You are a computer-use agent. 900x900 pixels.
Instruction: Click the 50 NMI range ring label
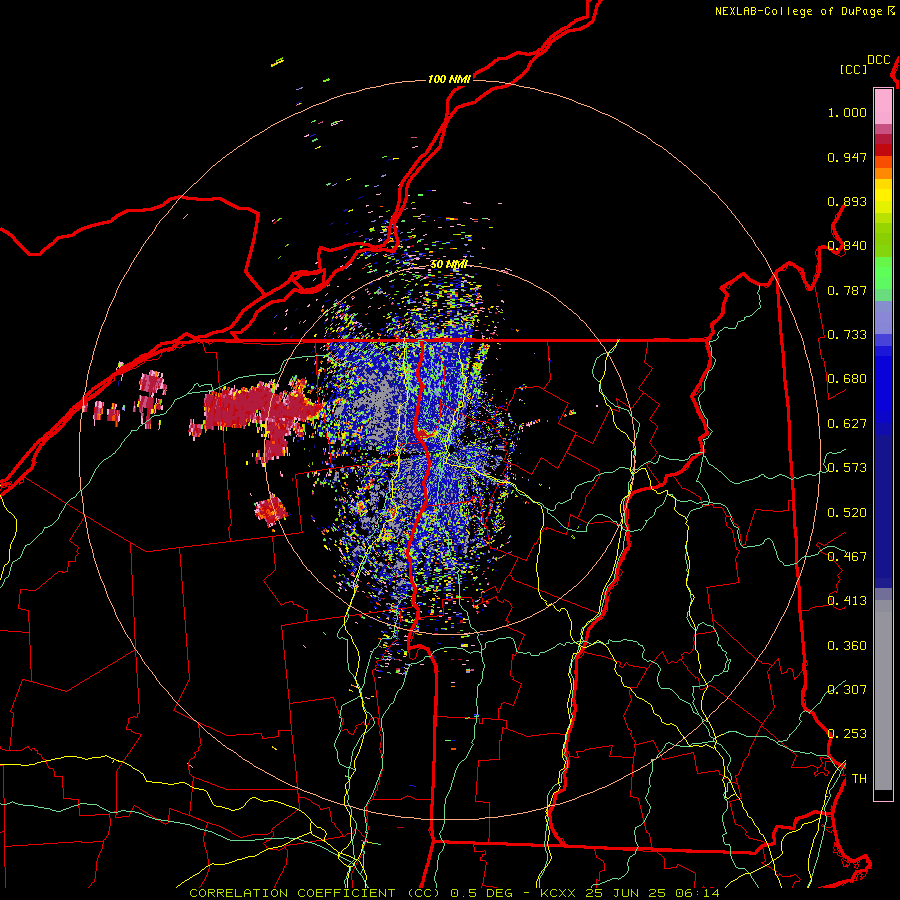449,265
